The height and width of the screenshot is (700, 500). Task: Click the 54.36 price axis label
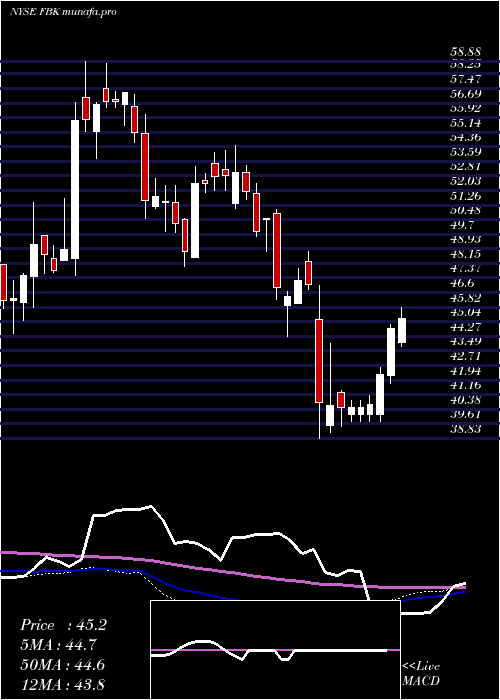[465, 137]
